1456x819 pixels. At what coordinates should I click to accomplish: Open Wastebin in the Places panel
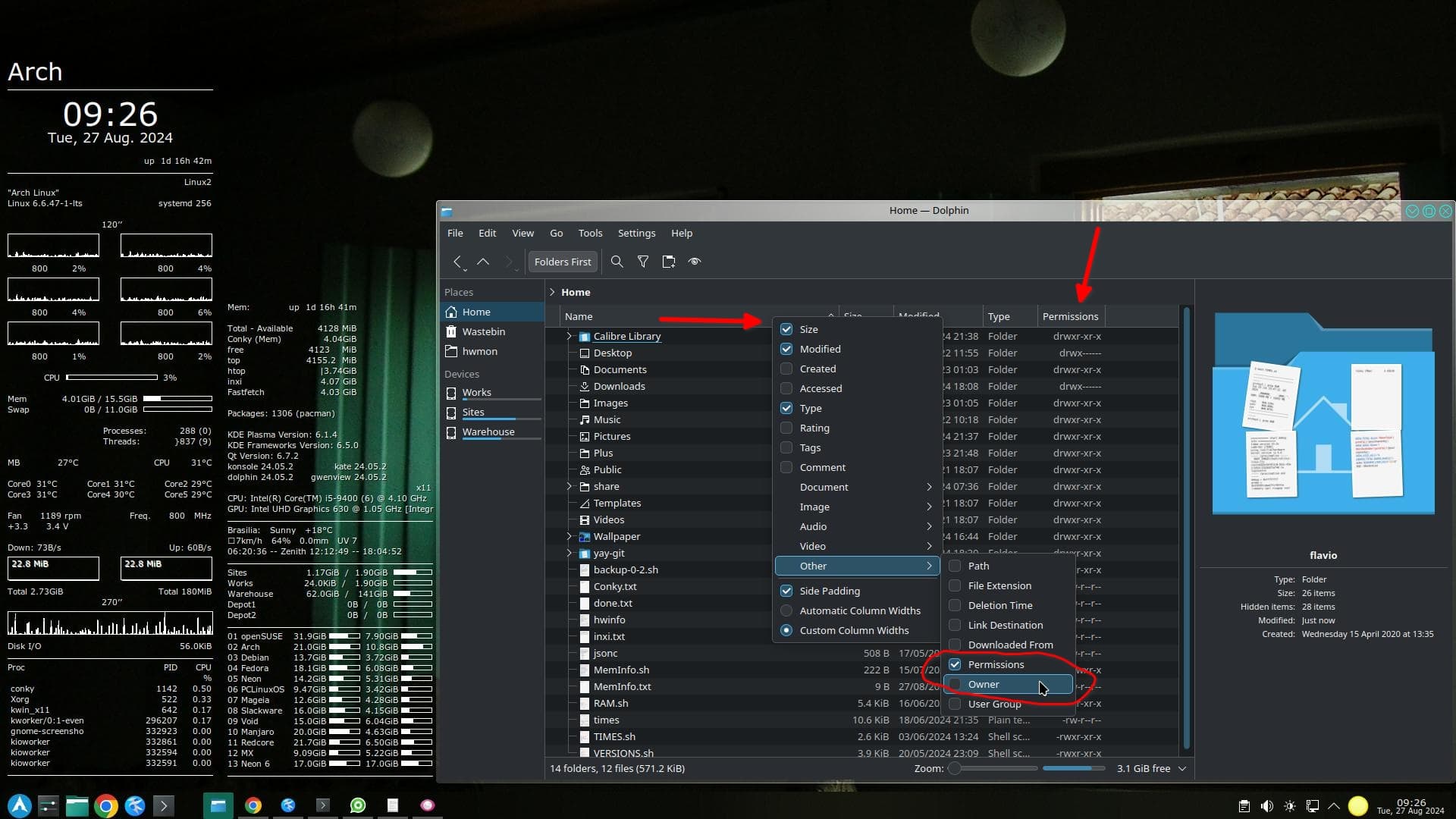pos(483,331)
